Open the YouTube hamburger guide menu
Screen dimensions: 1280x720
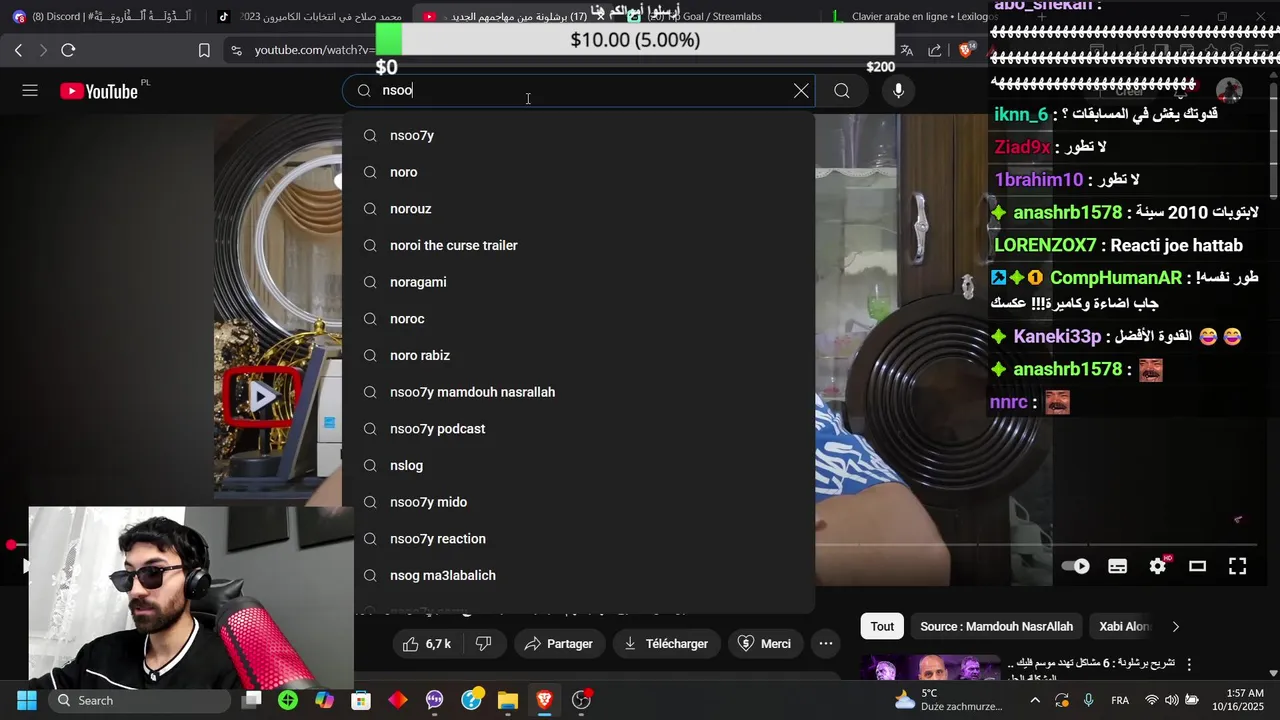[30, 91]
